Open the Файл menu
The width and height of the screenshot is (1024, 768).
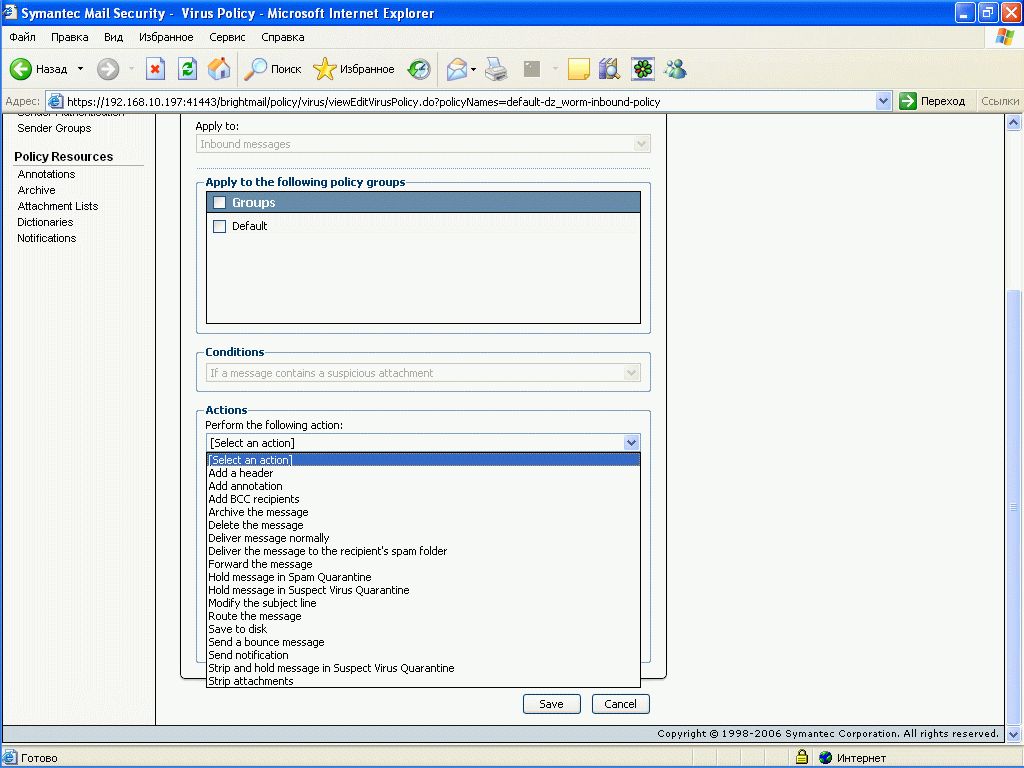[x=22, y=37]
